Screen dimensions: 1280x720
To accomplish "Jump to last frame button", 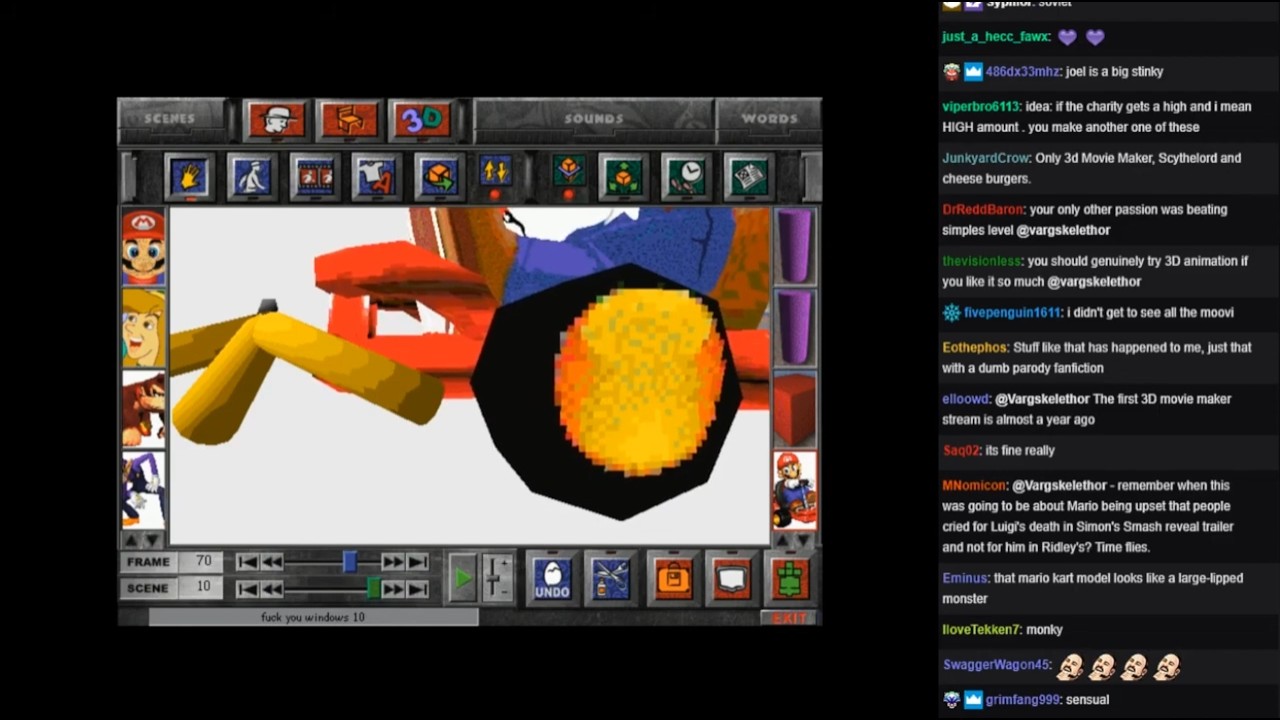I will click(x=418, y=563).
